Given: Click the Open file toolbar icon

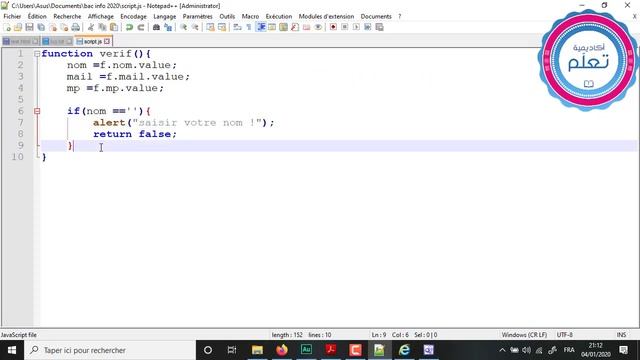Looking at the screenshot, I should pos(18,27).
